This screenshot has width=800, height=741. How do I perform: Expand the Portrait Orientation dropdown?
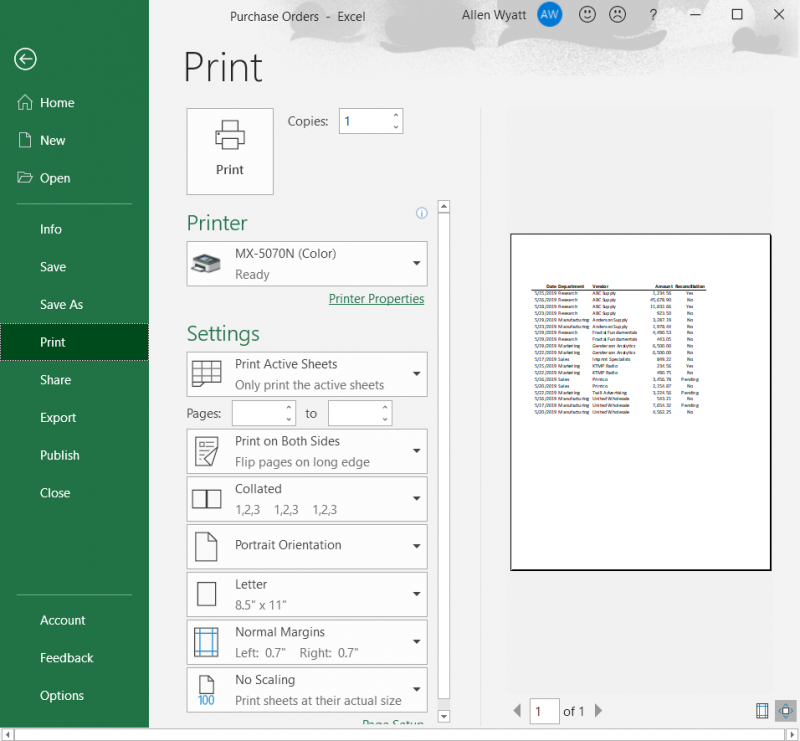tap(307, 547)
